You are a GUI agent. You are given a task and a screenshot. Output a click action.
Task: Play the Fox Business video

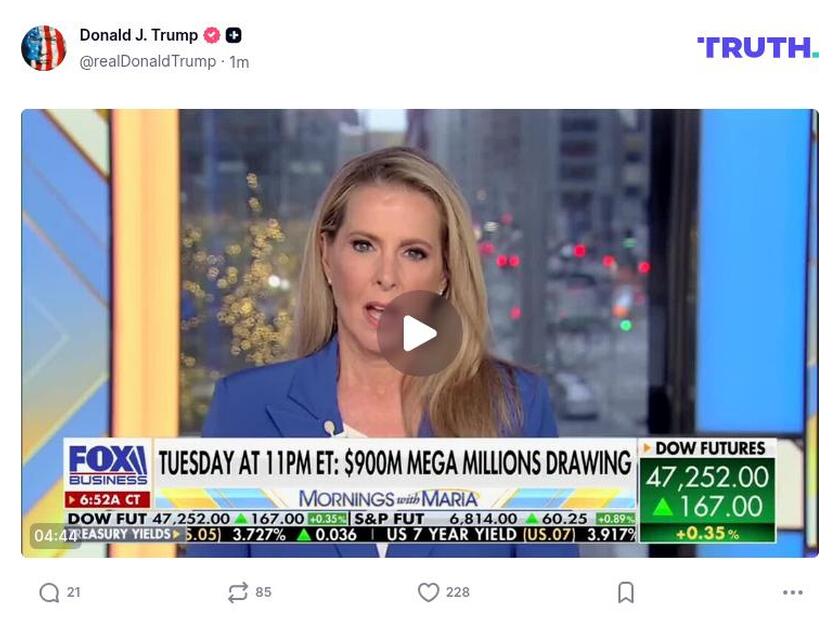click(x=419, y=333)
